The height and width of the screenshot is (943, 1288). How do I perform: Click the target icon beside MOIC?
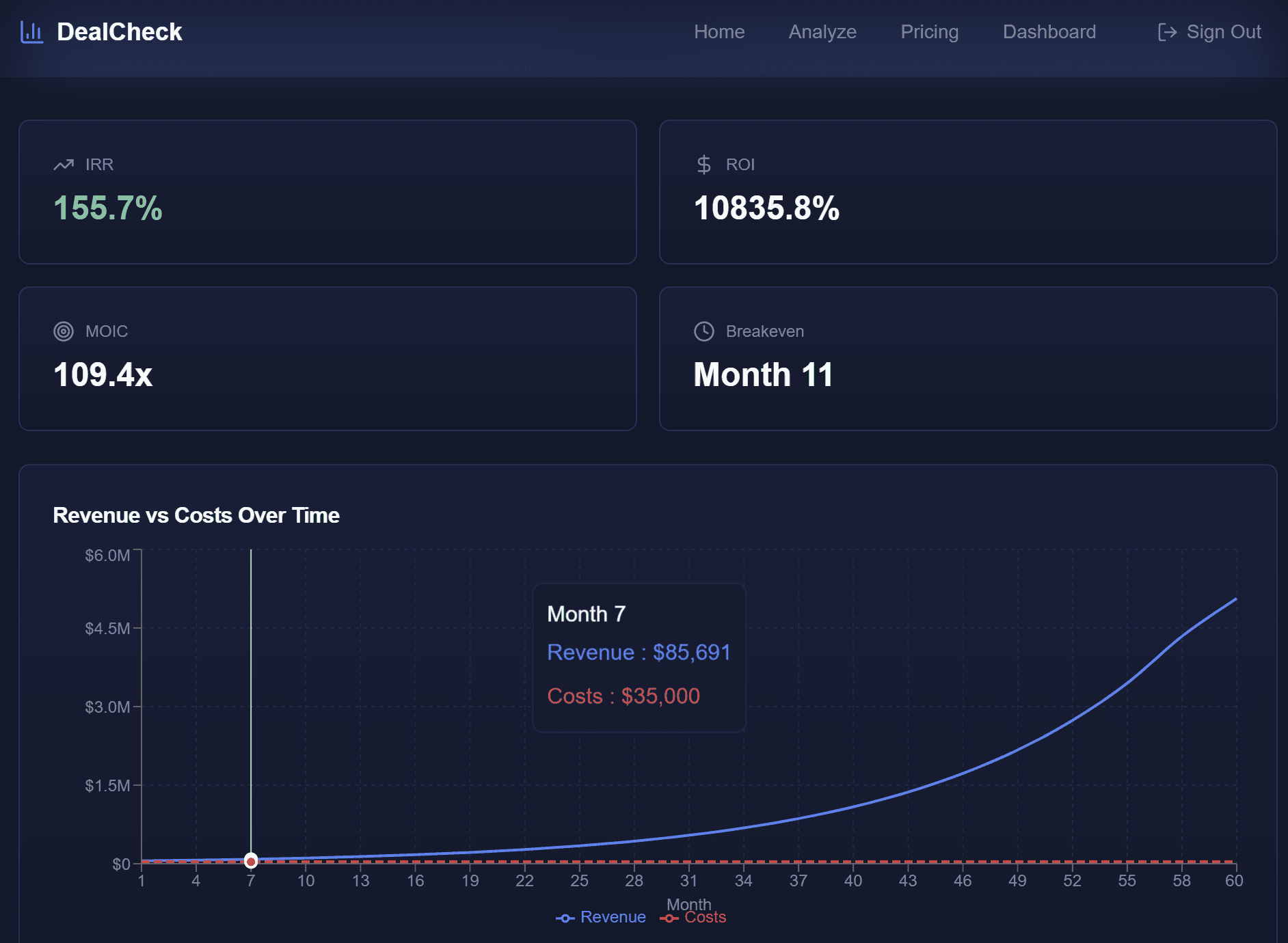(x=64, y=331)
